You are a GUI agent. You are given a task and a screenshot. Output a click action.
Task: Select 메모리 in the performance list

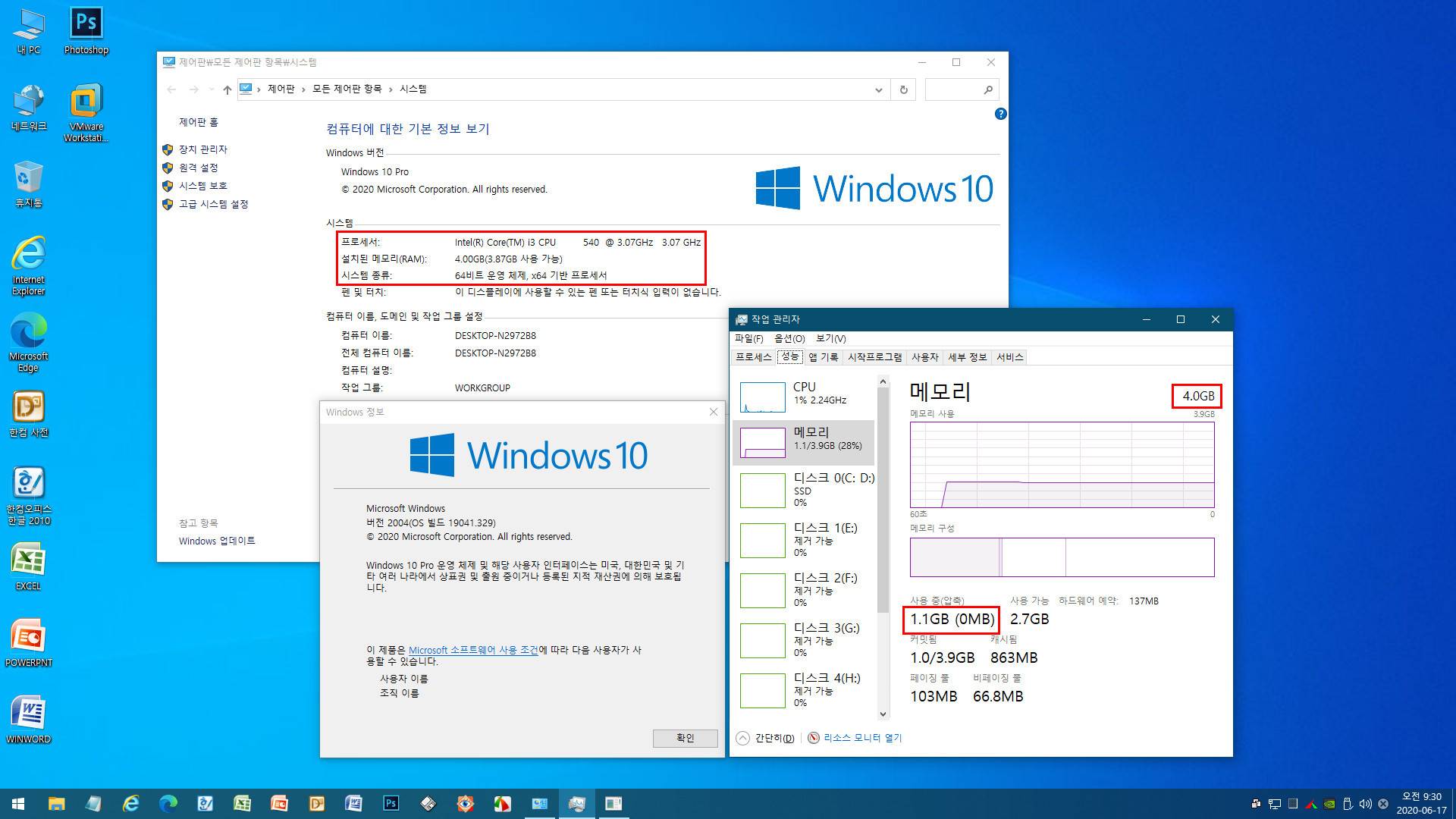coord(804,441)
